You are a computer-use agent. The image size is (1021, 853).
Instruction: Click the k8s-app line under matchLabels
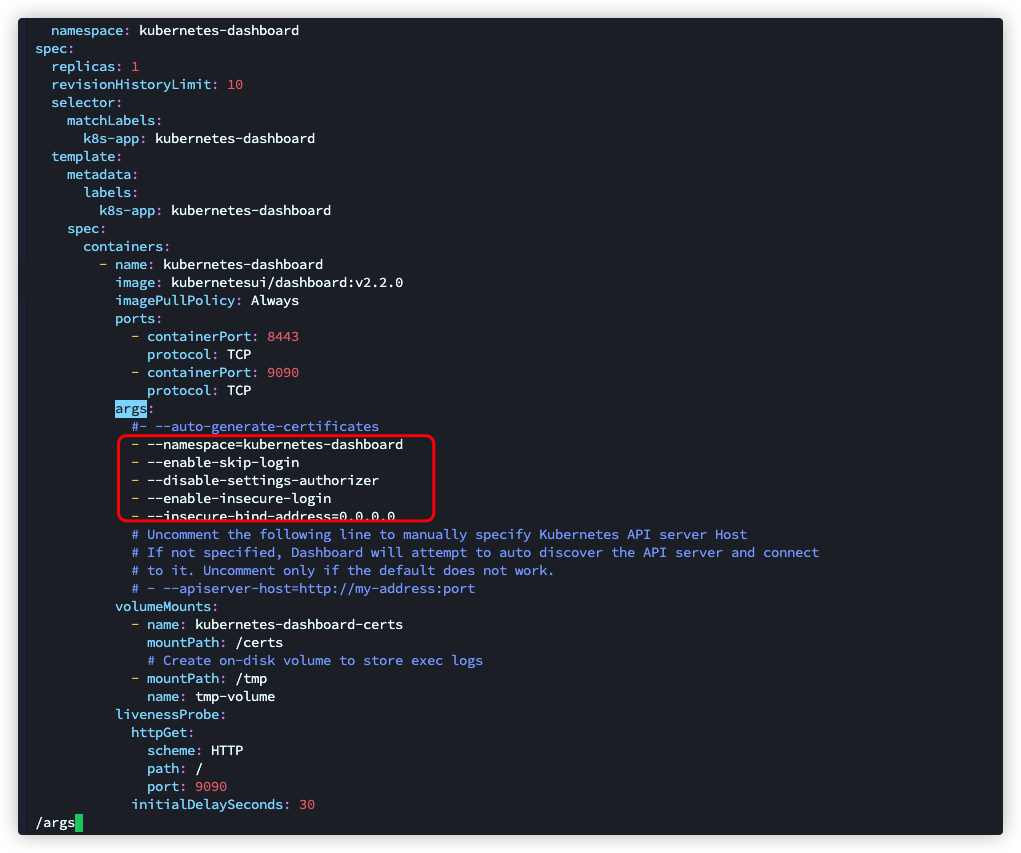[x=199, y=139]
